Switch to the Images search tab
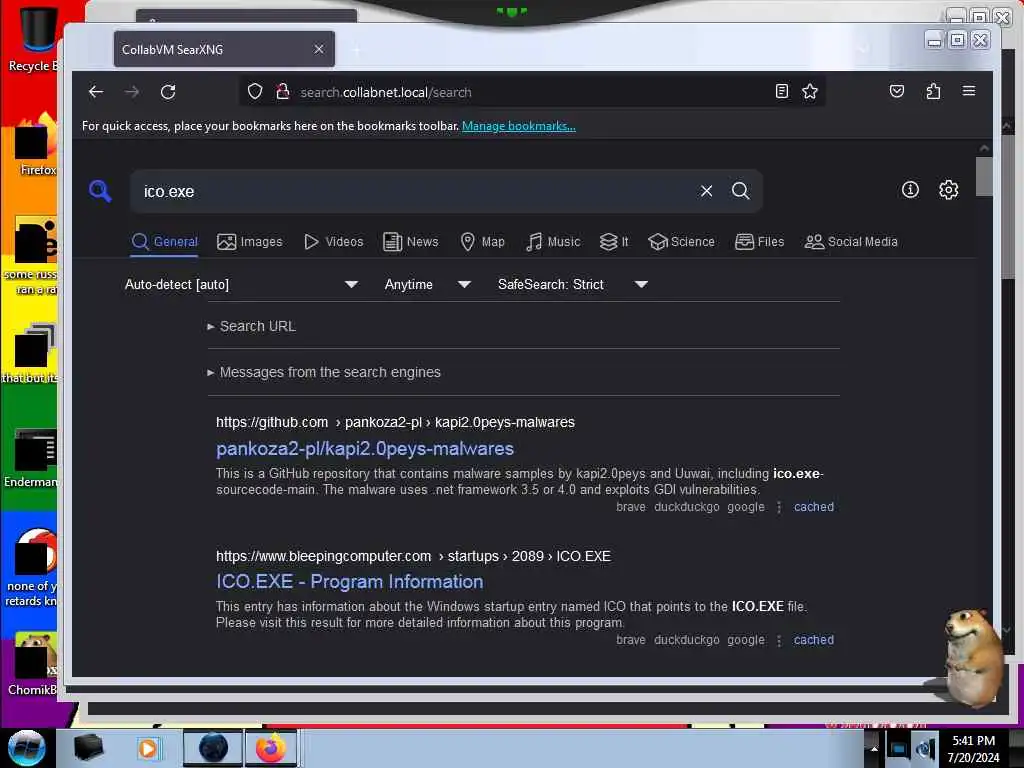The width and height of the screenshot is (1024, 768). [x=249, y=242]
